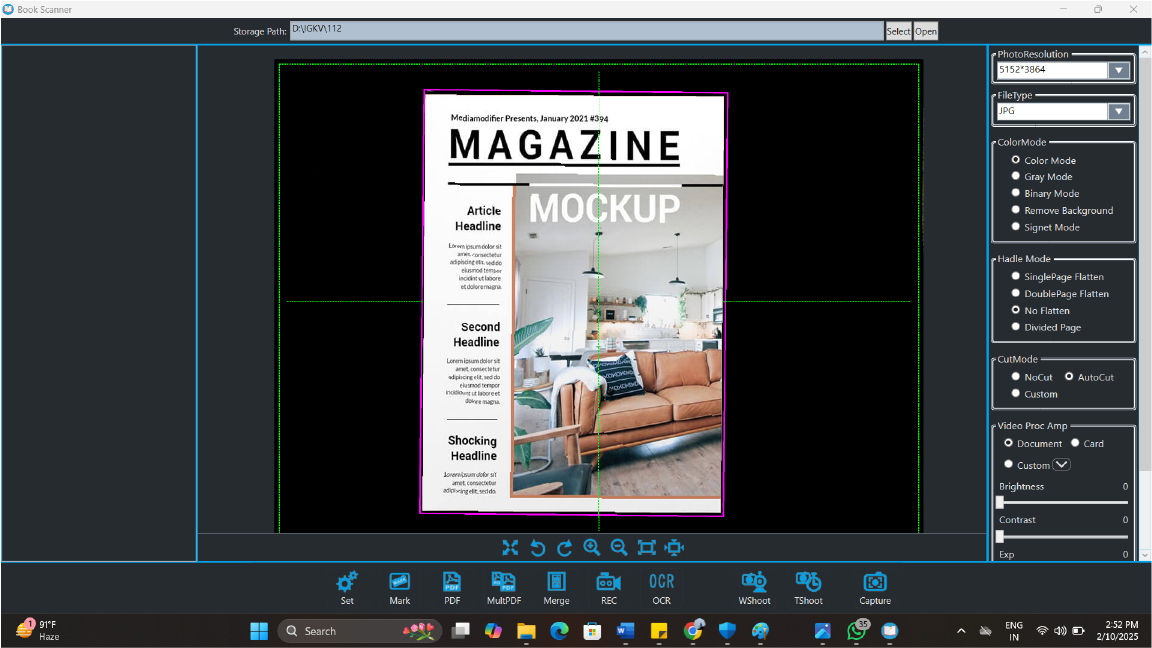Click the Brightness slider handle

[1000, 503]
